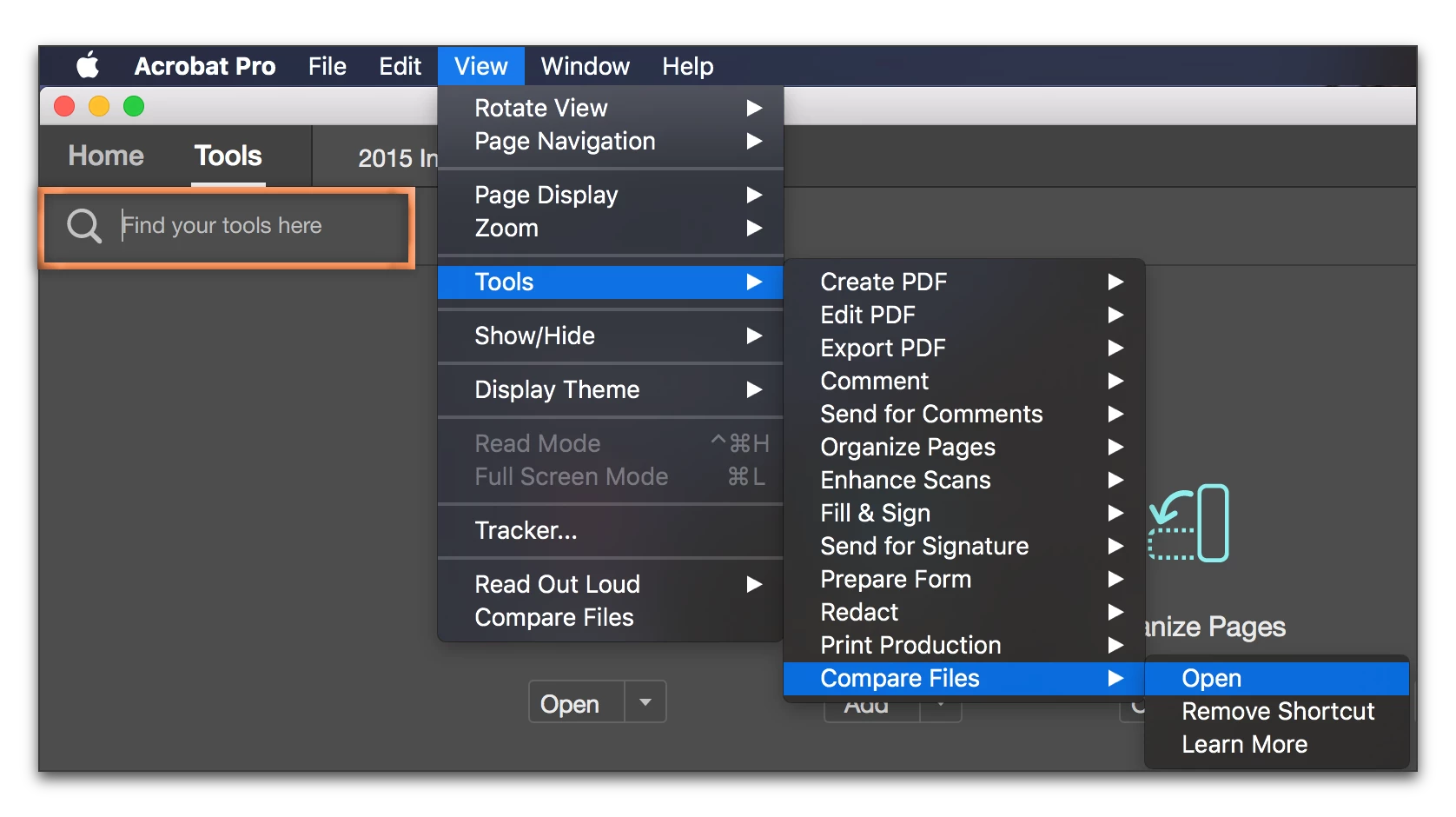Minimize window with yellow button

point(99,106)
